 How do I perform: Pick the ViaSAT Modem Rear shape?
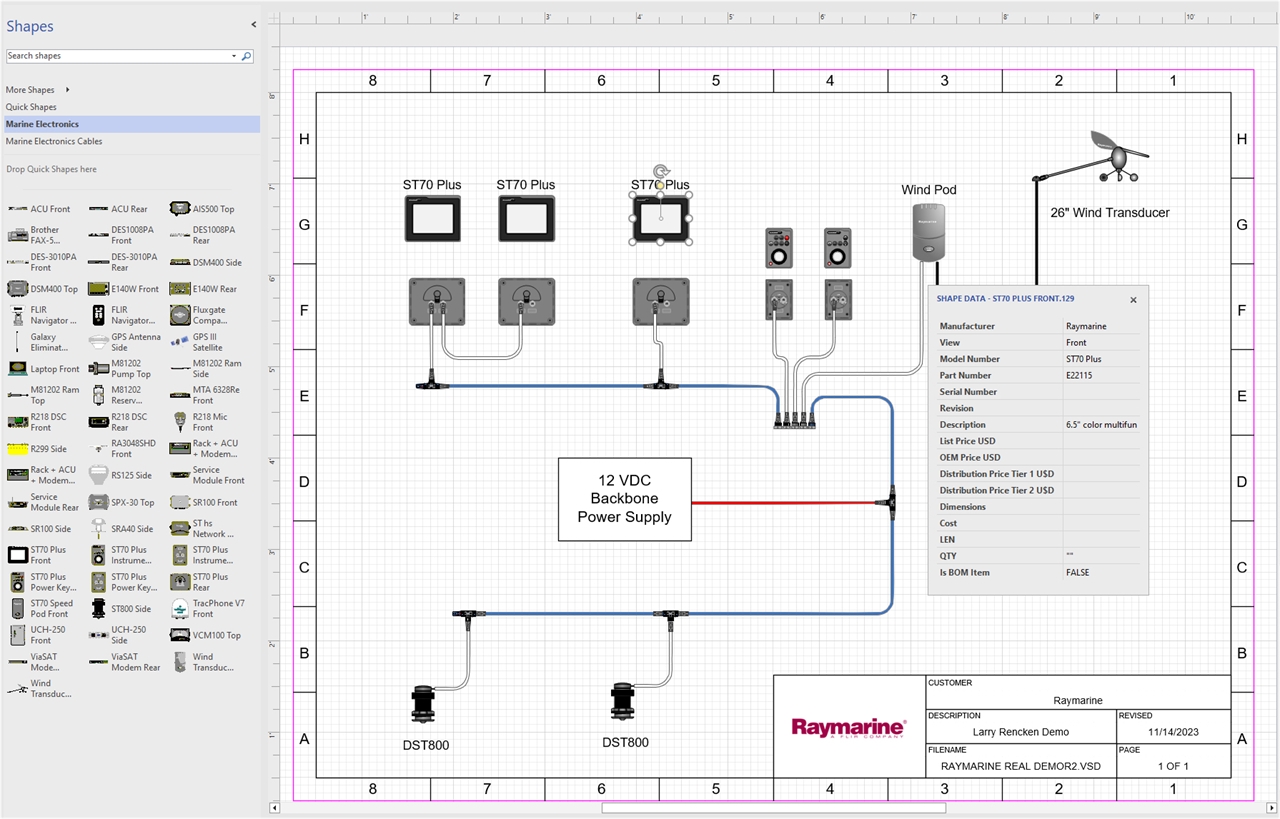124,662
